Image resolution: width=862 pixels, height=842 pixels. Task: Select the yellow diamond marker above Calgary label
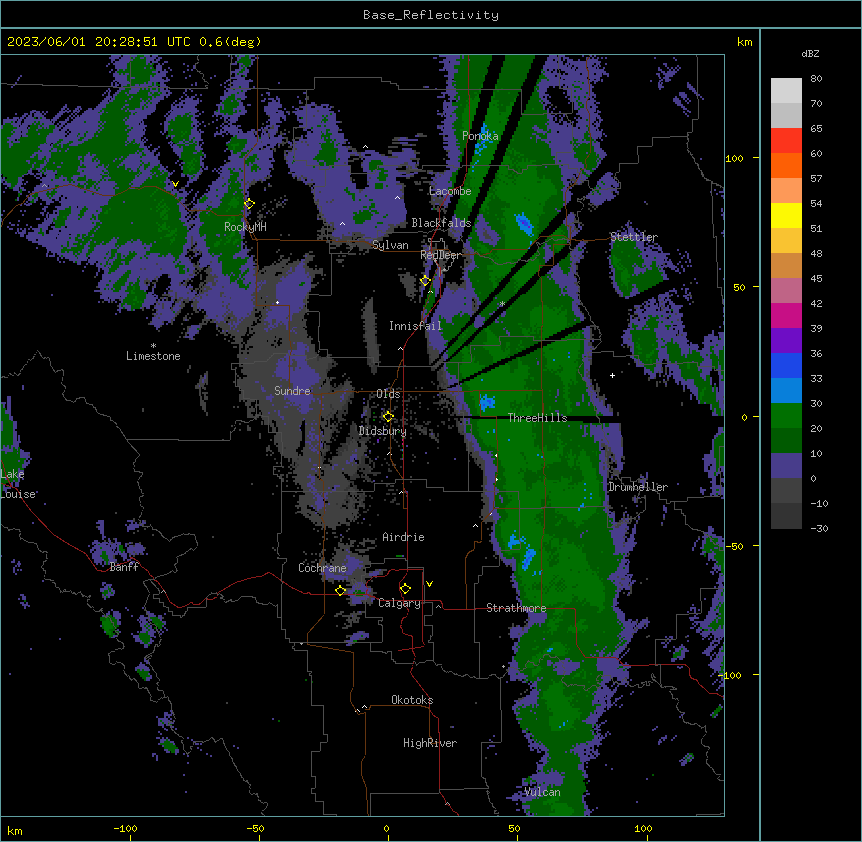[405, 589]
